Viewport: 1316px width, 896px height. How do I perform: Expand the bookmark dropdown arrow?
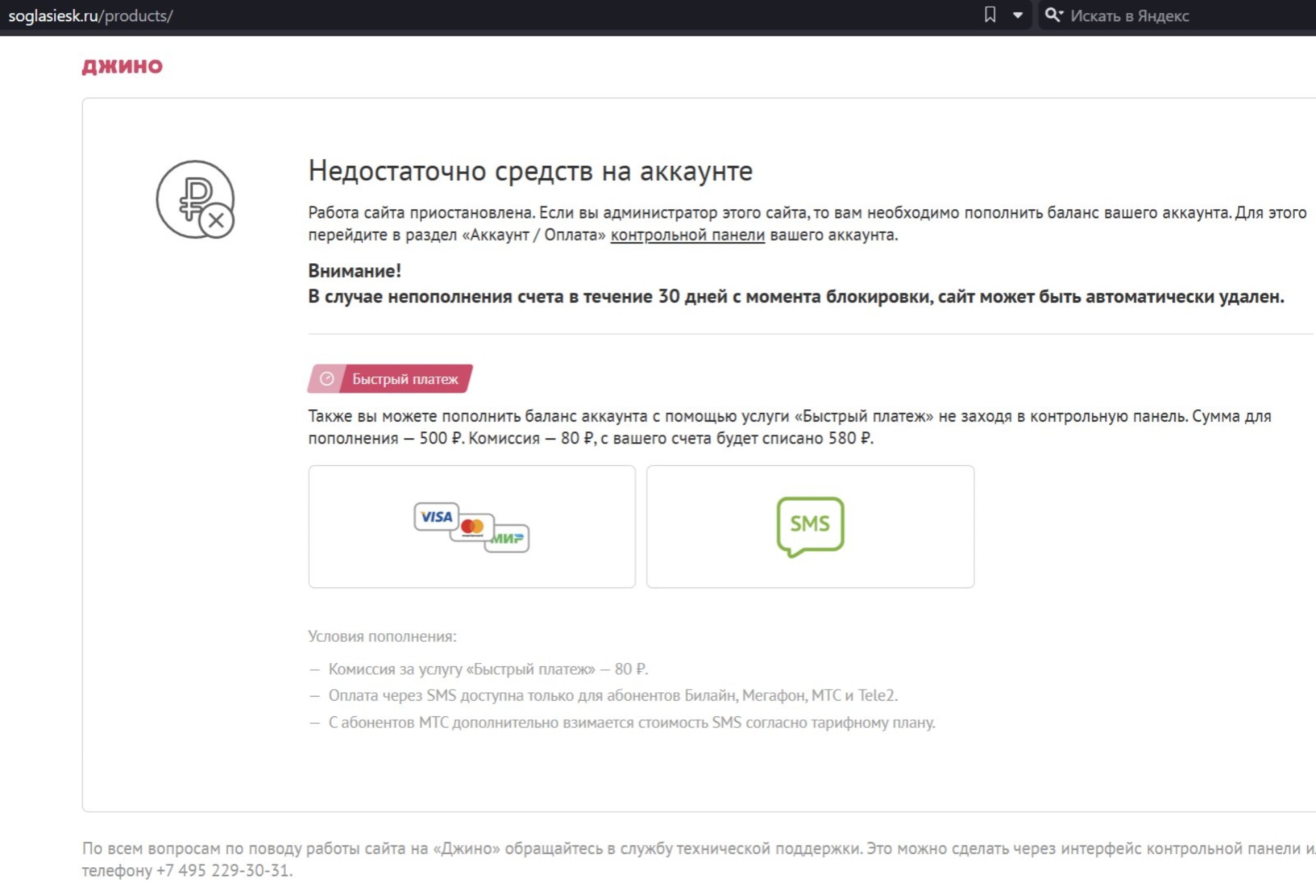coord(1018,15)
